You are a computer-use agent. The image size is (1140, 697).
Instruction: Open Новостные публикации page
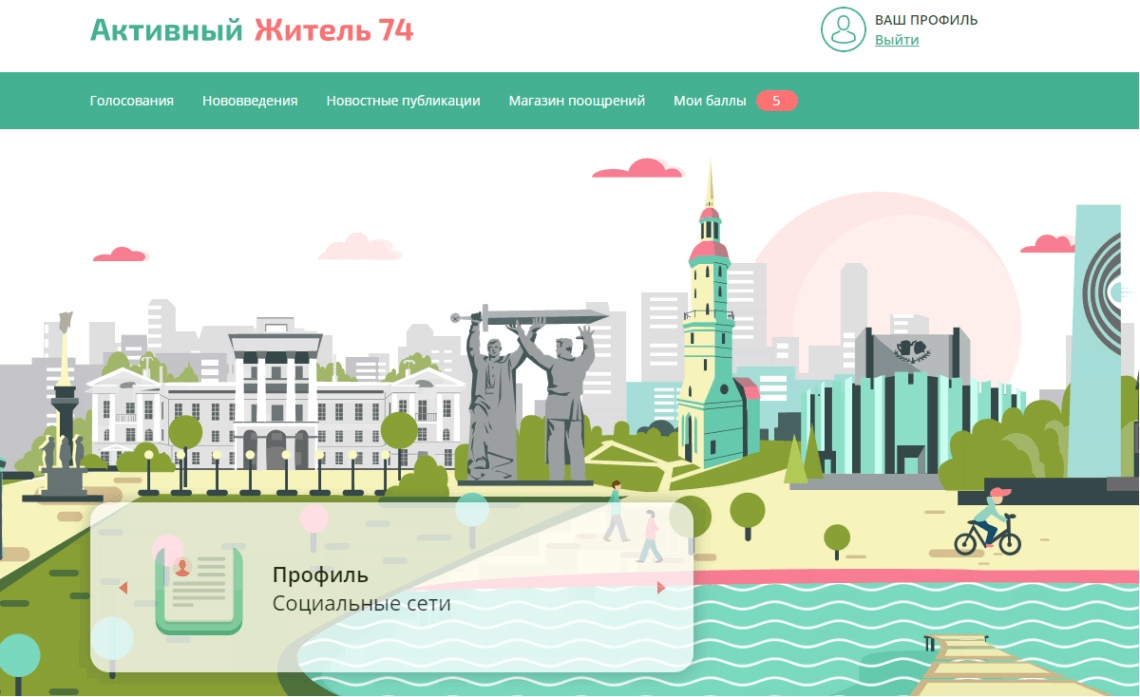(x=403, y=101)
